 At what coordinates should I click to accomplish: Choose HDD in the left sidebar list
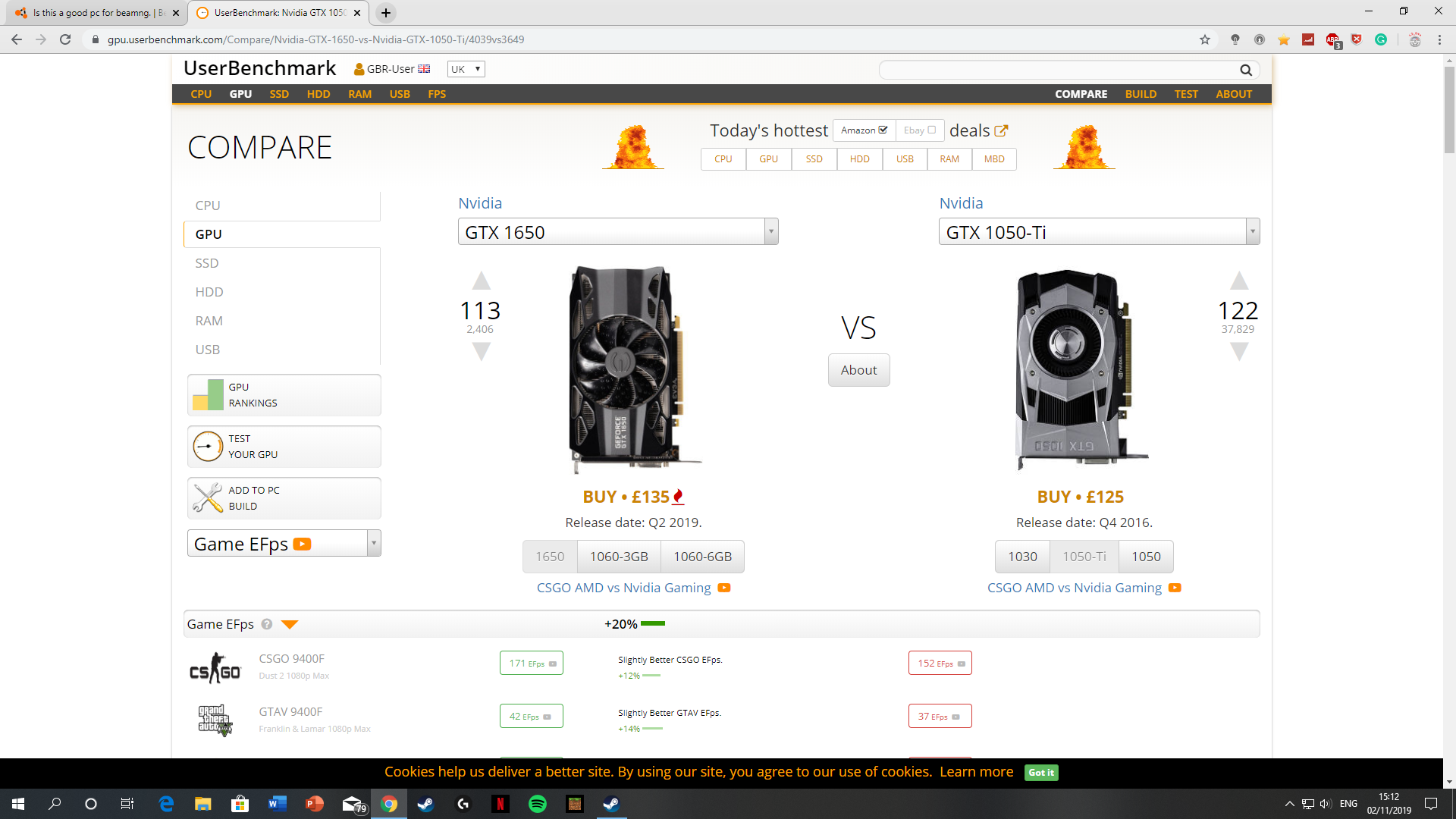click(x=209, y=292)
